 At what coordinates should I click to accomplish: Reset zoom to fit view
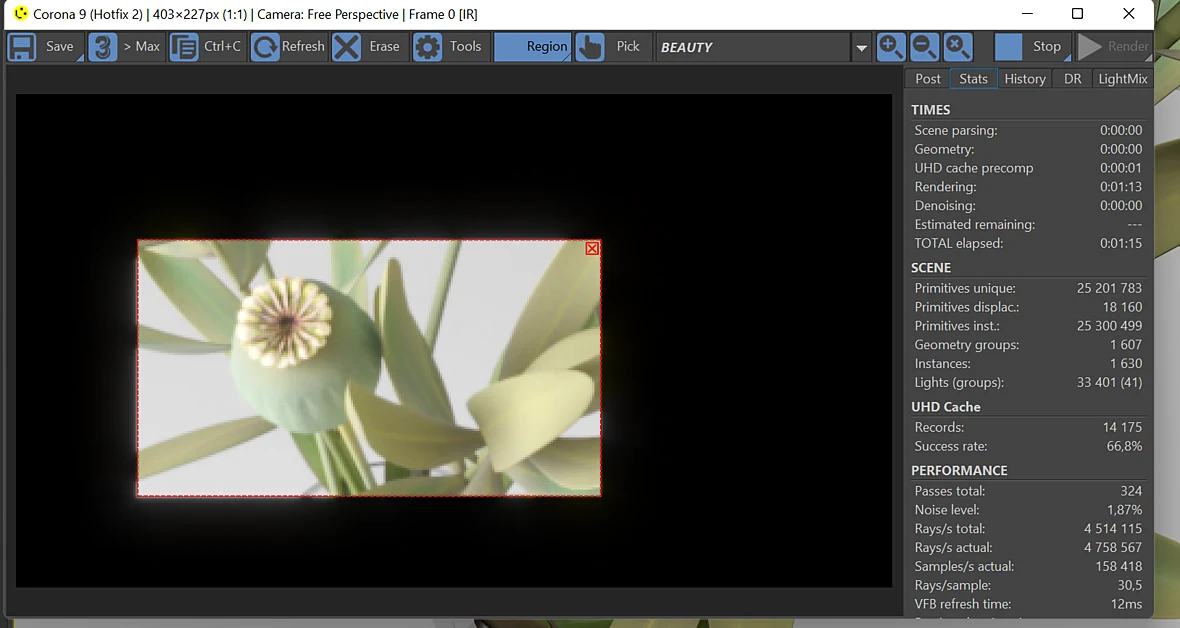tap(957, 47)
